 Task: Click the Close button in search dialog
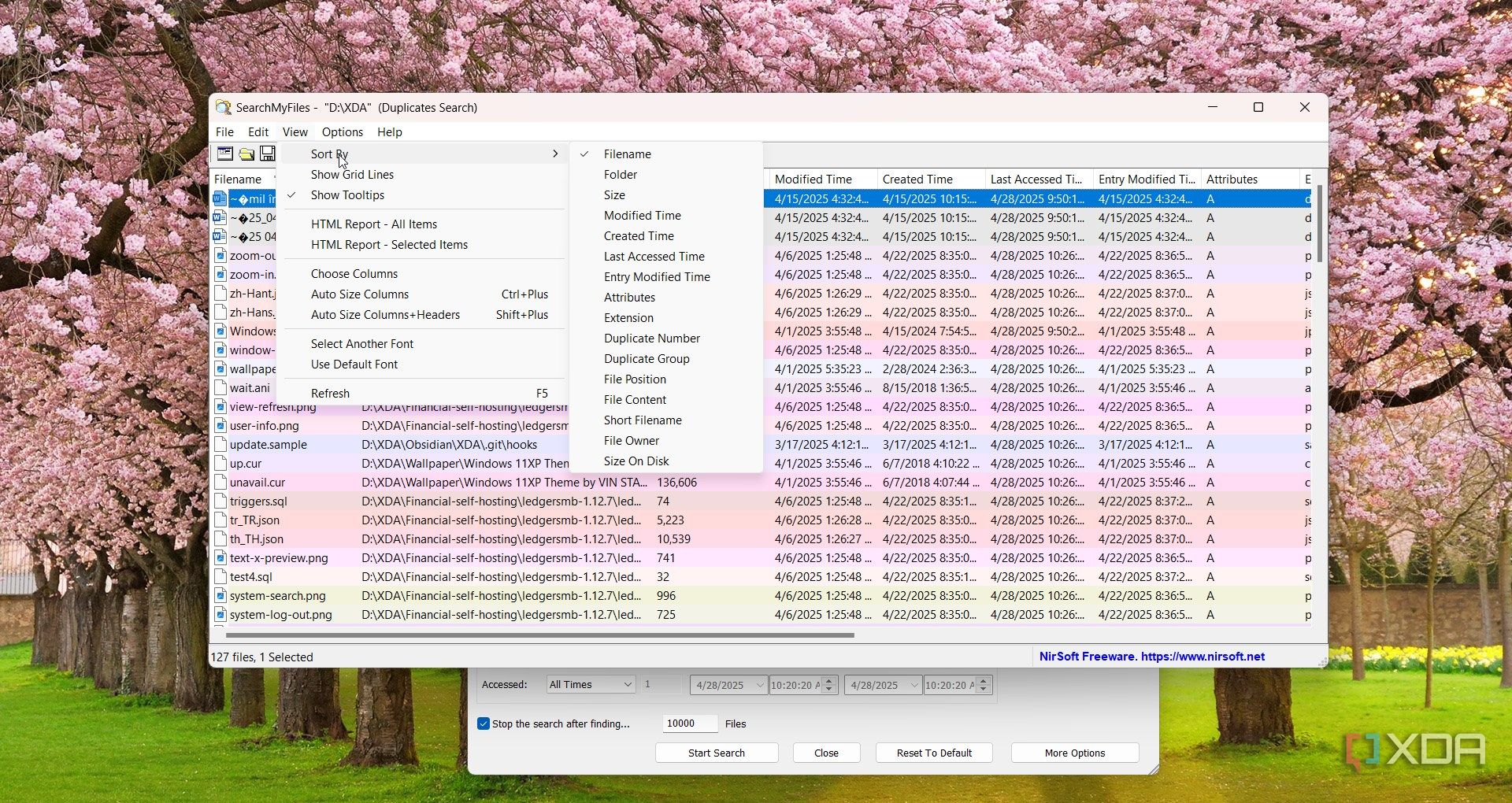click(x=826, y=753)
